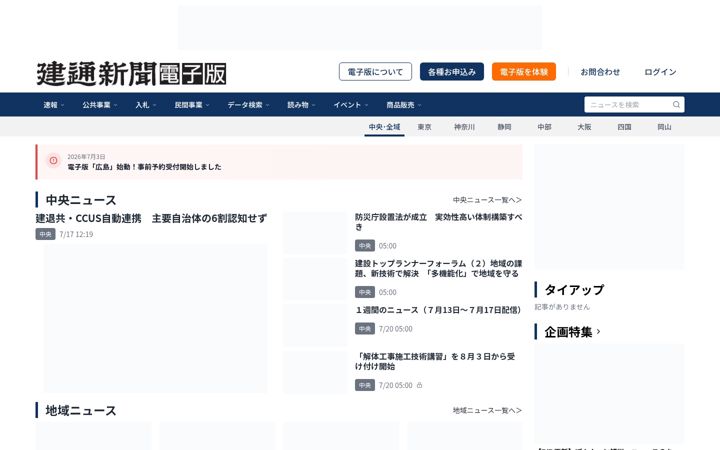This screenshot has width=720, height=450.
Task: Select the 岡山 region tab
Action: (664, 127)
